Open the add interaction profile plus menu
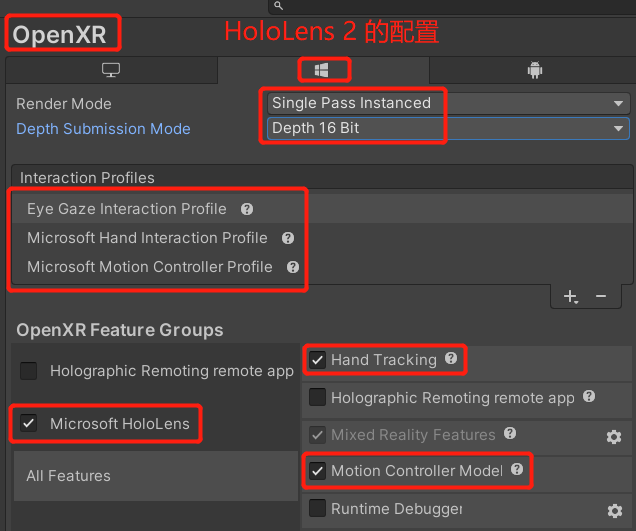The height and width of the screenshot is (531, 636). 570,296
